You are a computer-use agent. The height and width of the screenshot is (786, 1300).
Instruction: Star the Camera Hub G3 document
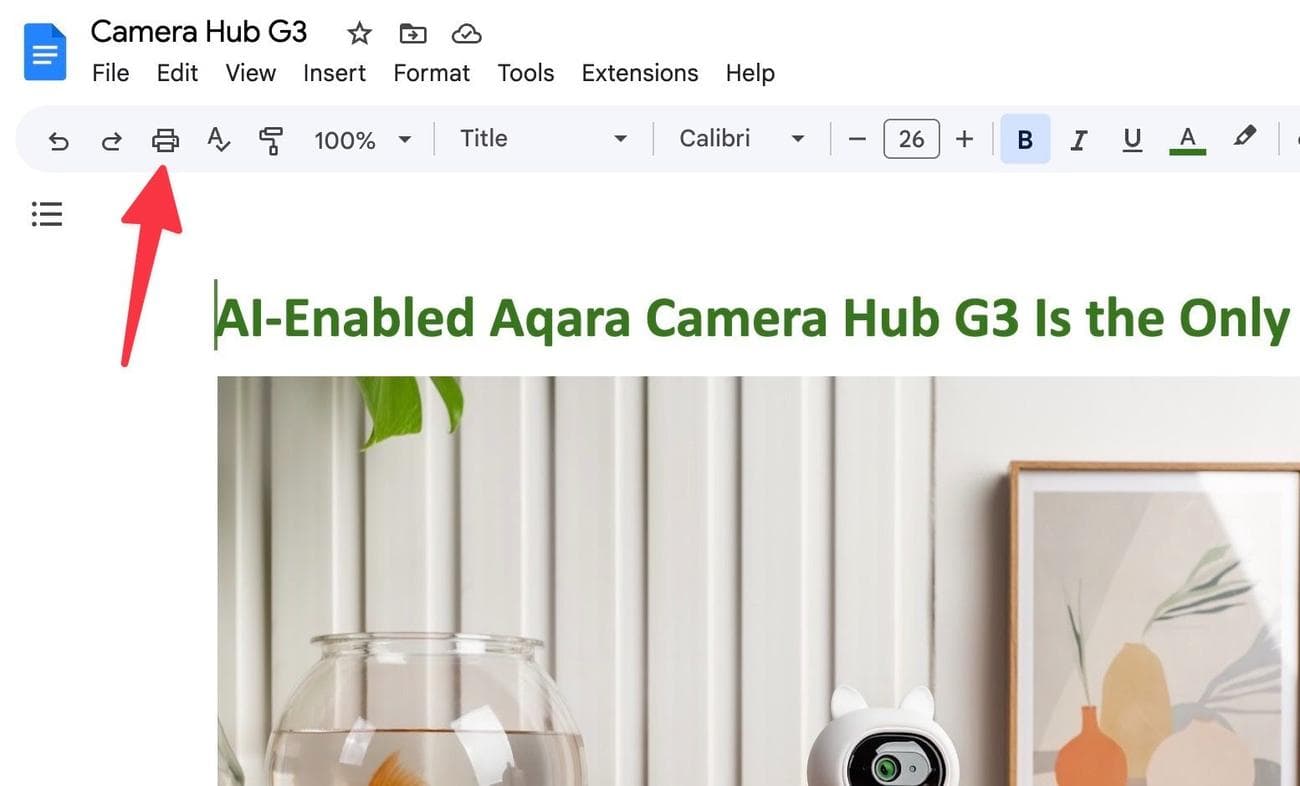359,34
